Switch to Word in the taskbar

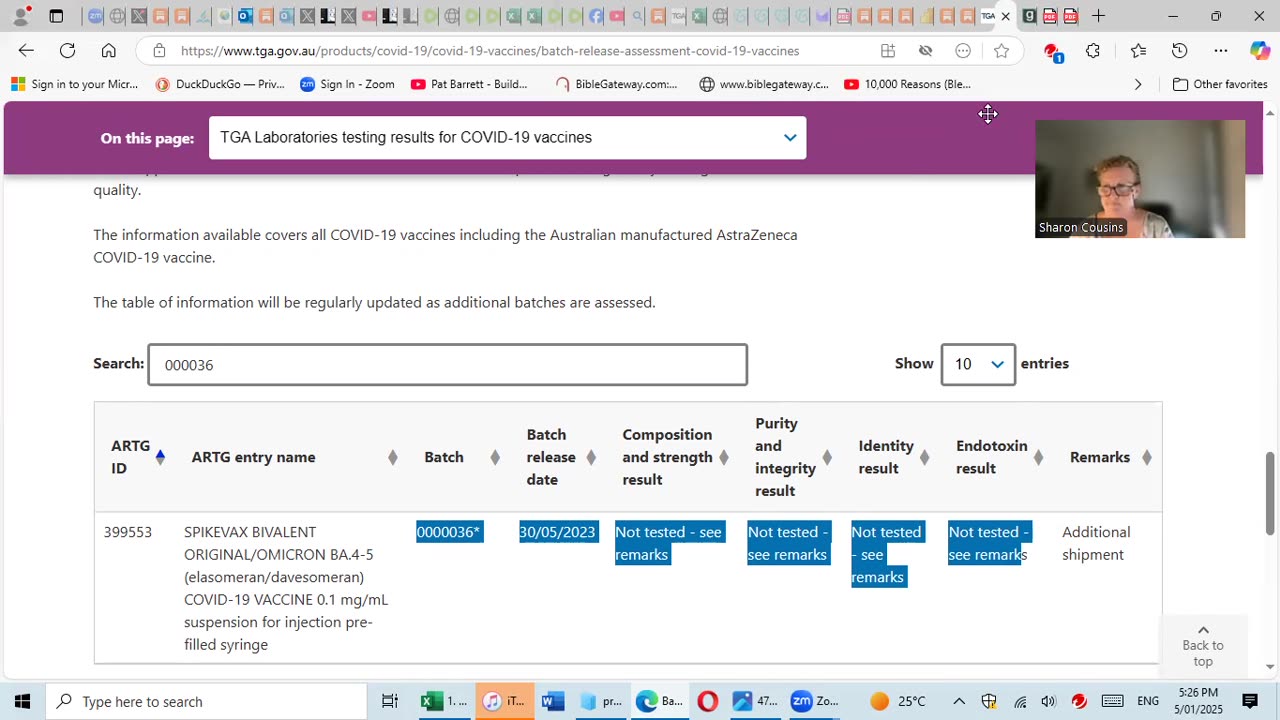point(553,701)
